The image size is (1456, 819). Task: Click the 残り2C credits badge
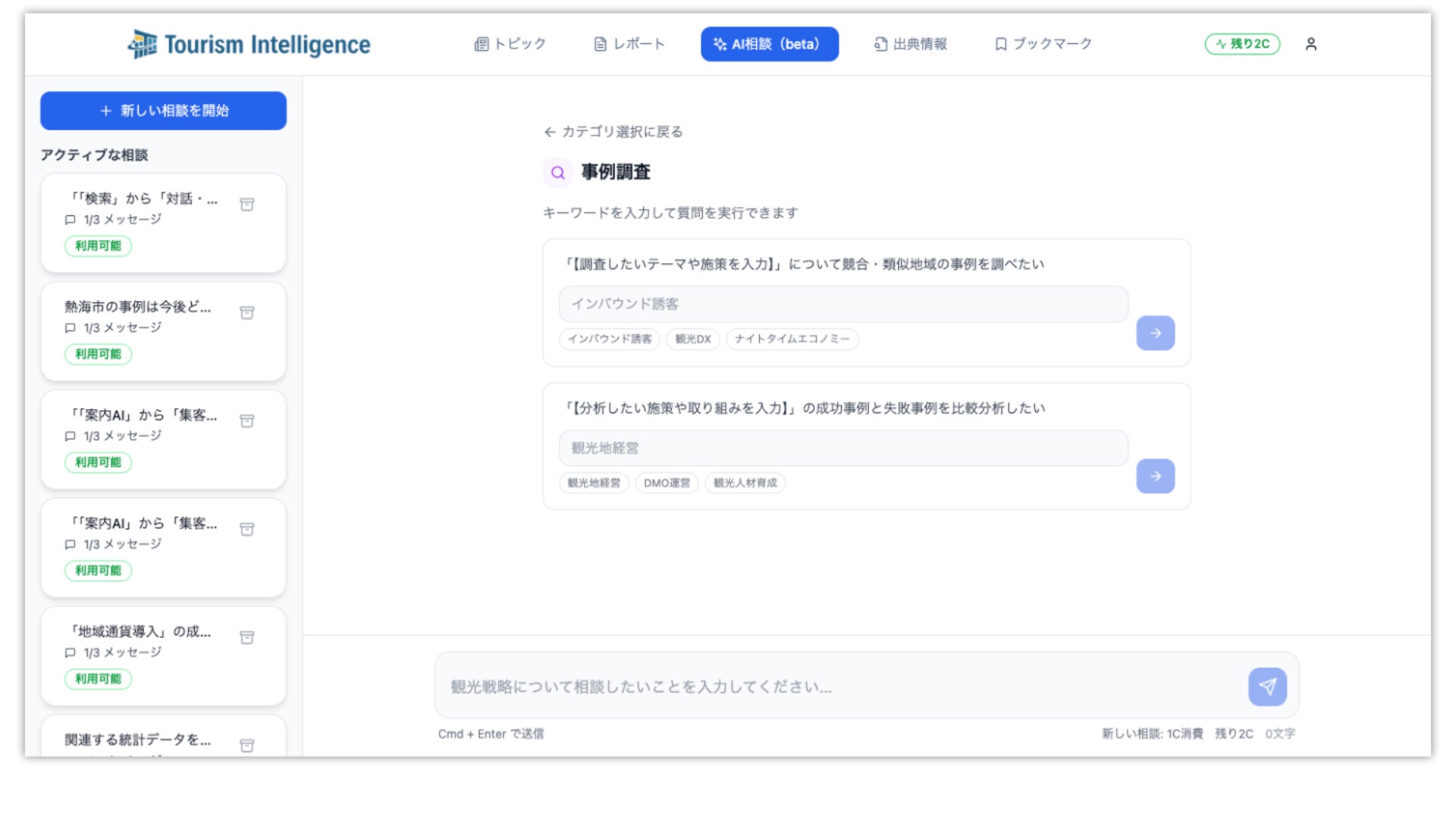click(1241, 44)
